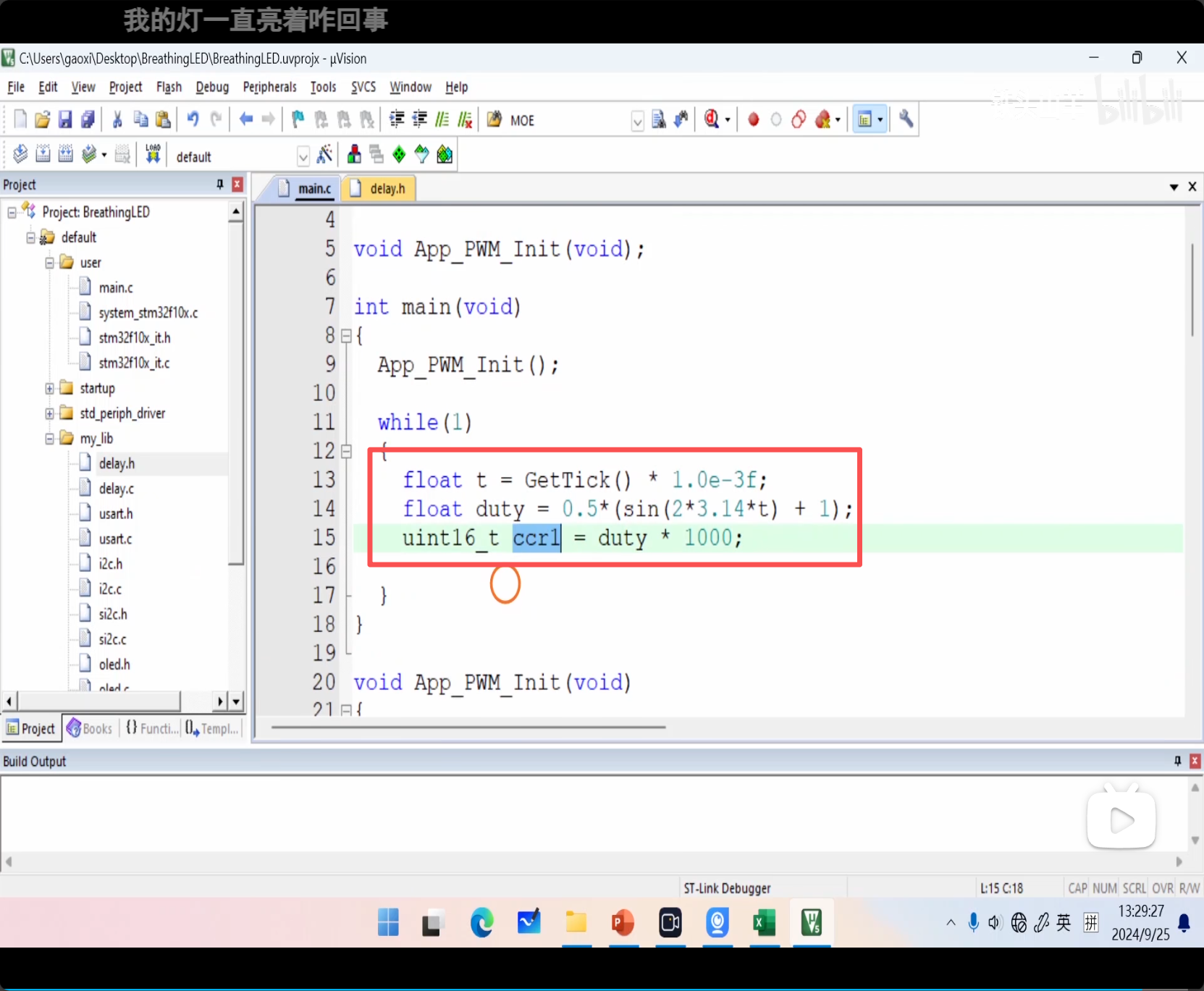This screenshot has width=1204, height=991.
Task: Download to flash with LOAD icon
Action: click(x=153, y=153)
